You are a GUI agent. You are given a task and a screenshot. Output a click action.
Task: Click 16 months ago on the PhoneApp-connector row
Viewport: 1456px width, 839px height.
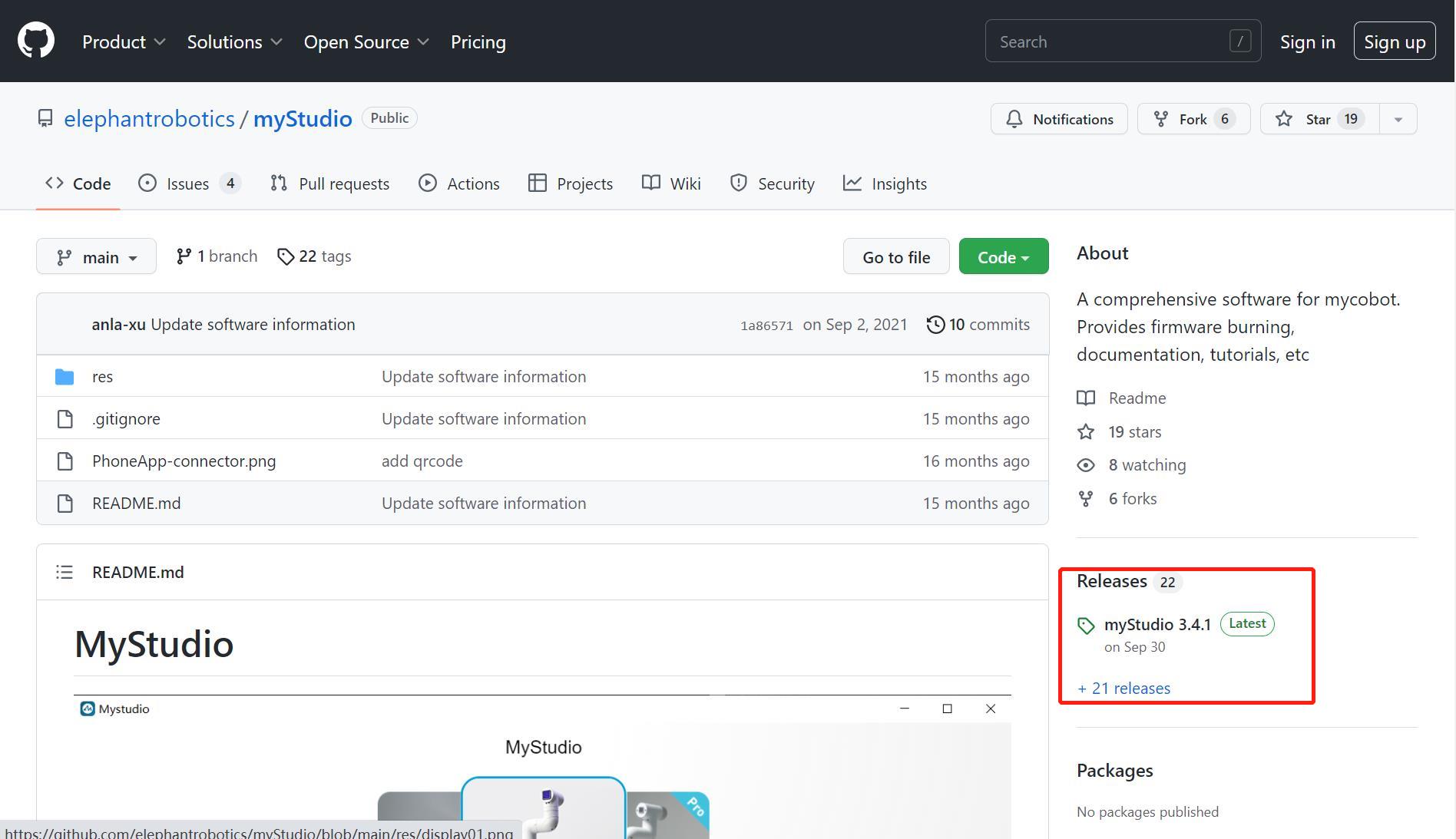[x=976, y=461]
